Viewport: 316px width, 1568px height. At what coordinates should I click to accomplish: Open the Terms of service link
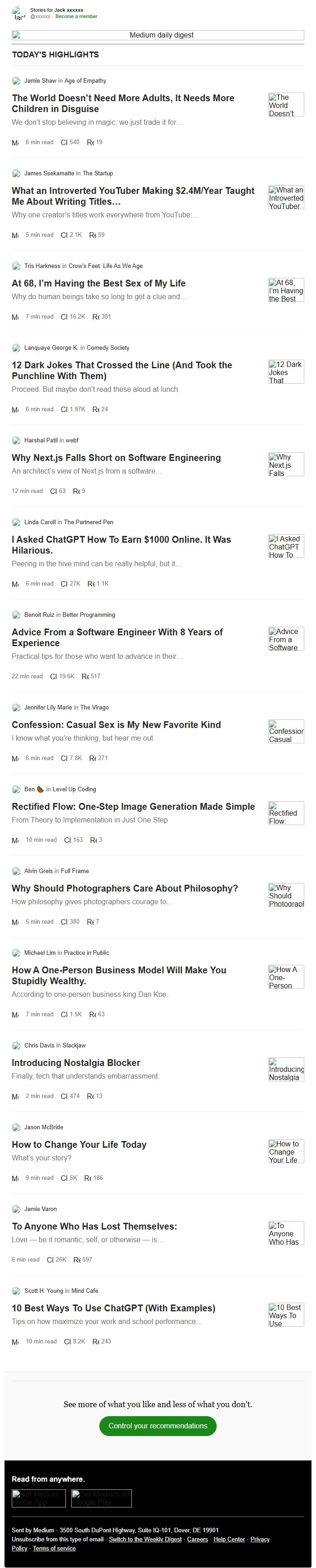pos(54,1548)
